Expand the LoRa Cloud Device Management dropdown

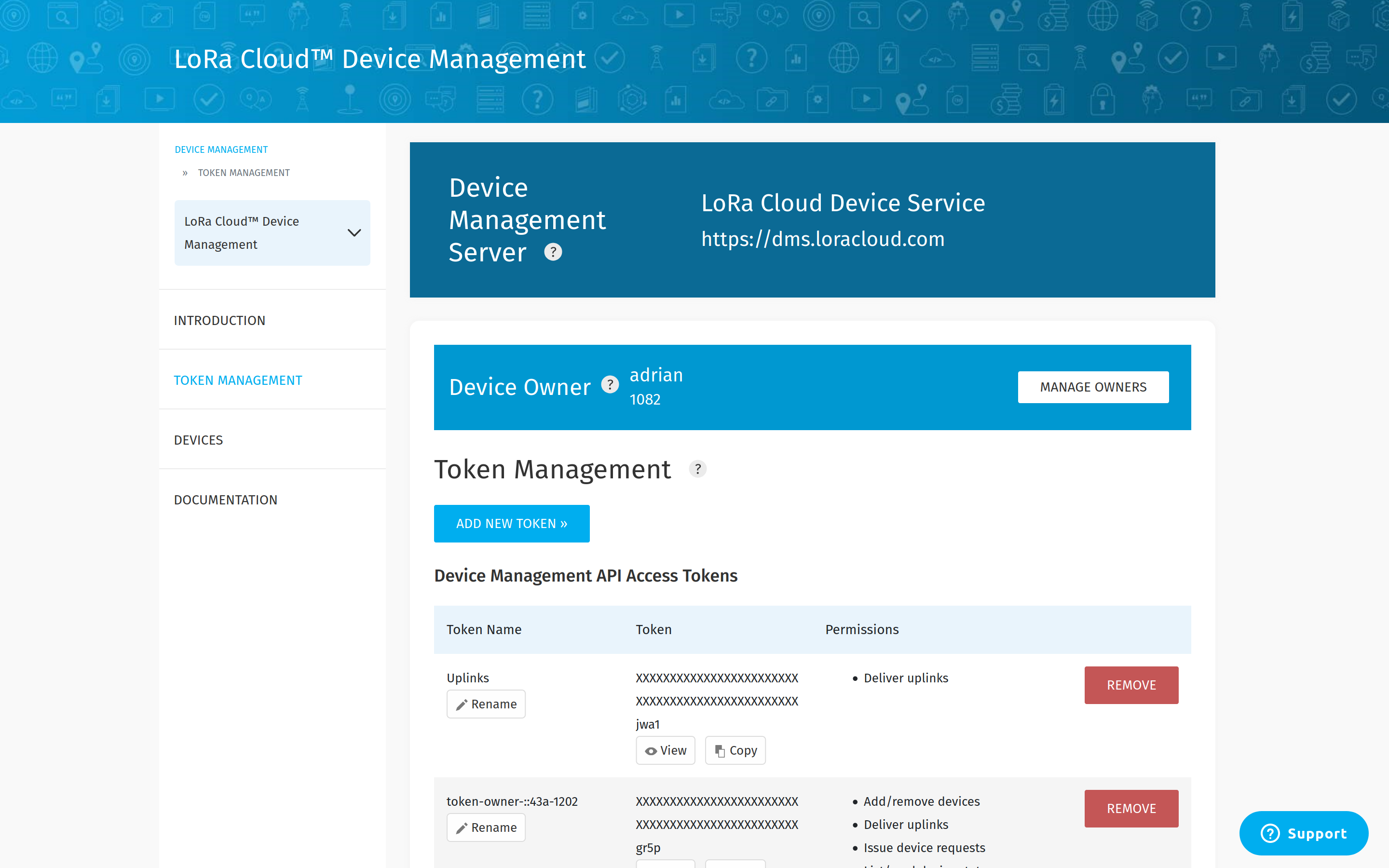pyautogui.click(x=272, y=232)
